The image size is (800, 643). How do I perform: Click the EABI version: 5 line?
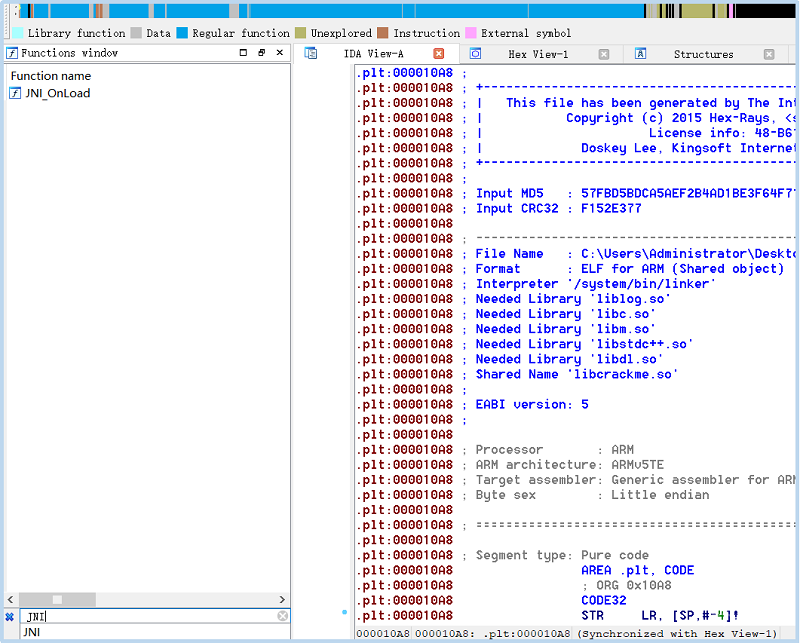[x=532, y=405]
